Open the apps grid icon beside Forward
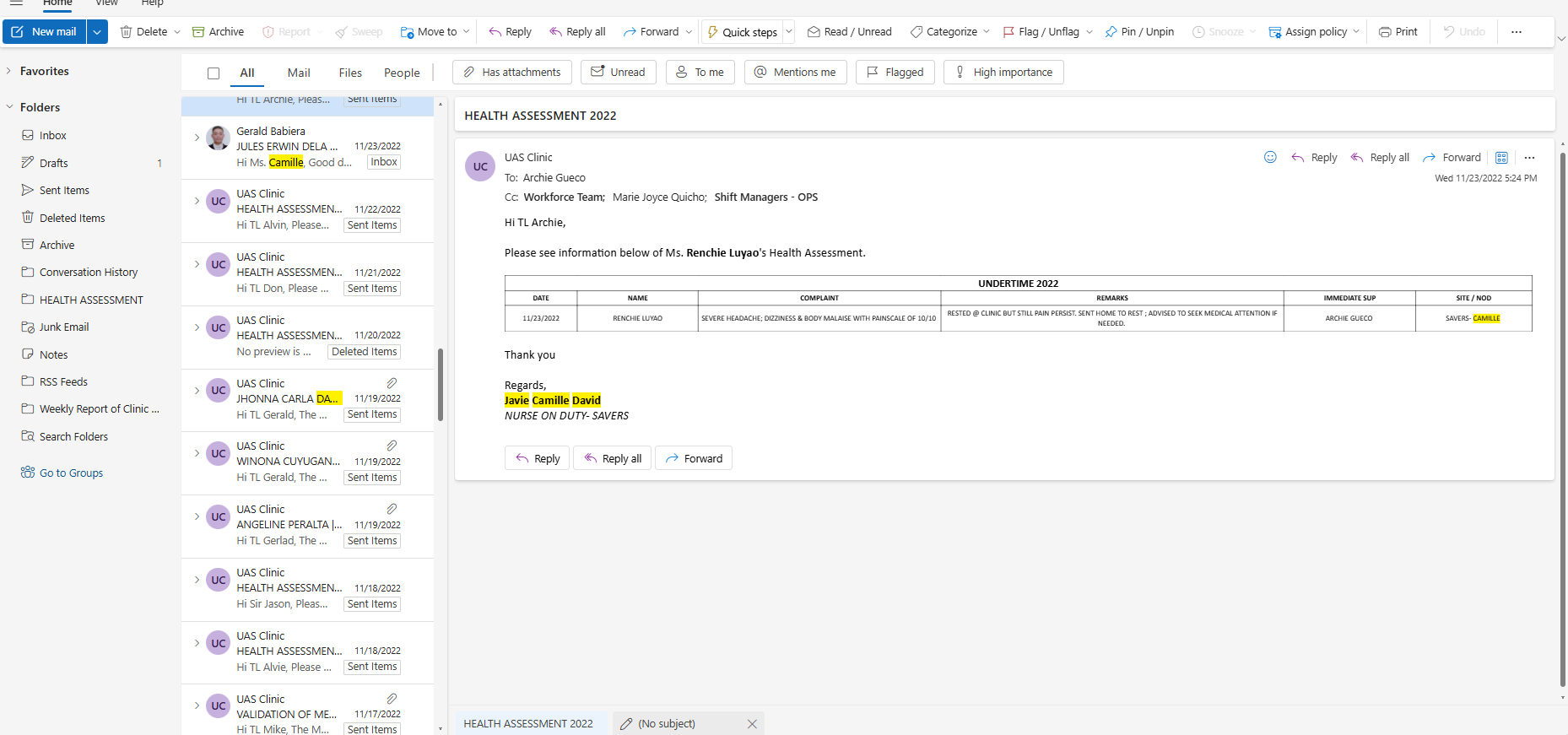This screenshot has width=1568, height=735. click(1501, 158)
